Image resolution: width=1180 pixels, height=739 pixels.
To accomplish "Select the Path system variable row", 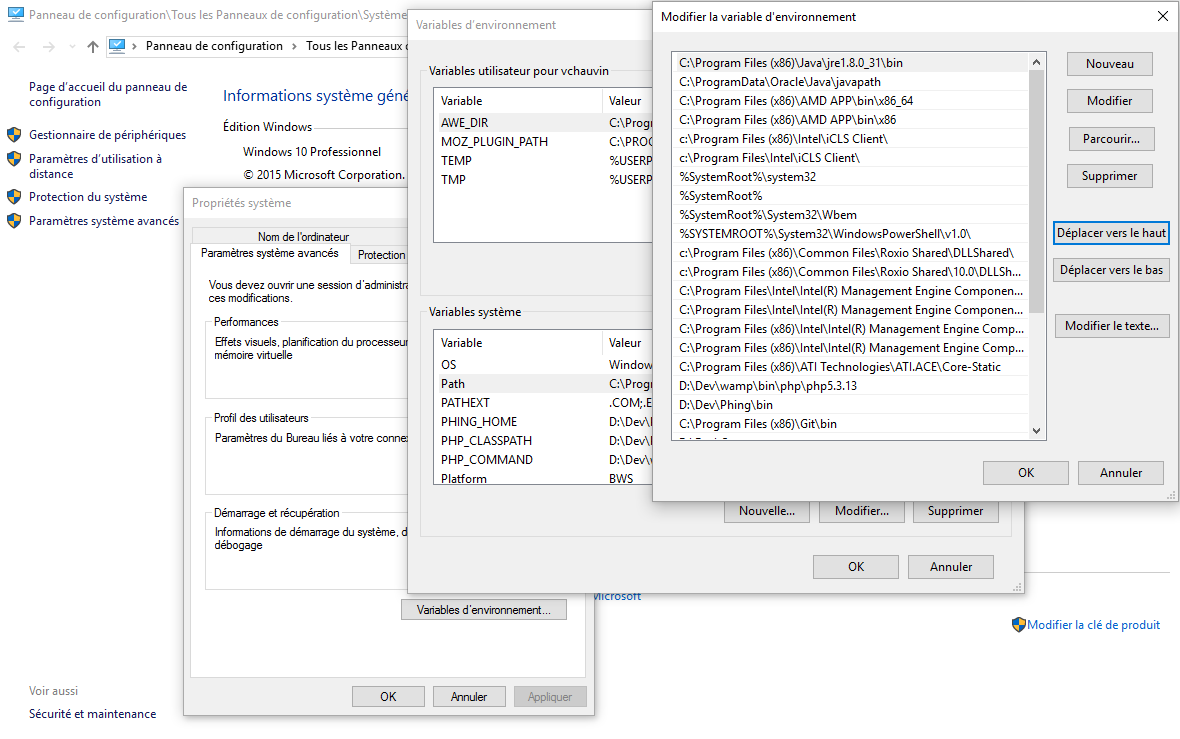I will 543,384.
